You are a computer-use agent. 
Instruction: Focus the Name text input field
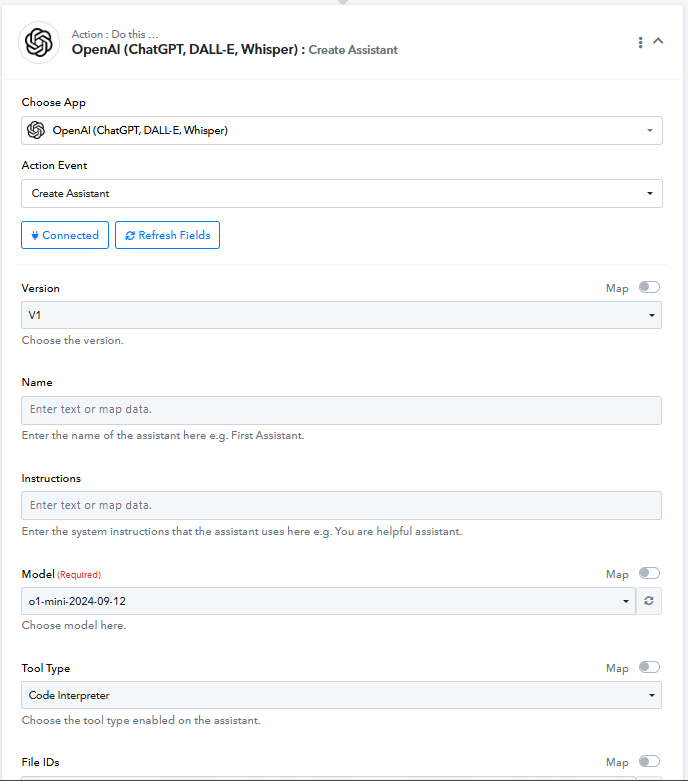pyautogui.click(x=341, y=410)
